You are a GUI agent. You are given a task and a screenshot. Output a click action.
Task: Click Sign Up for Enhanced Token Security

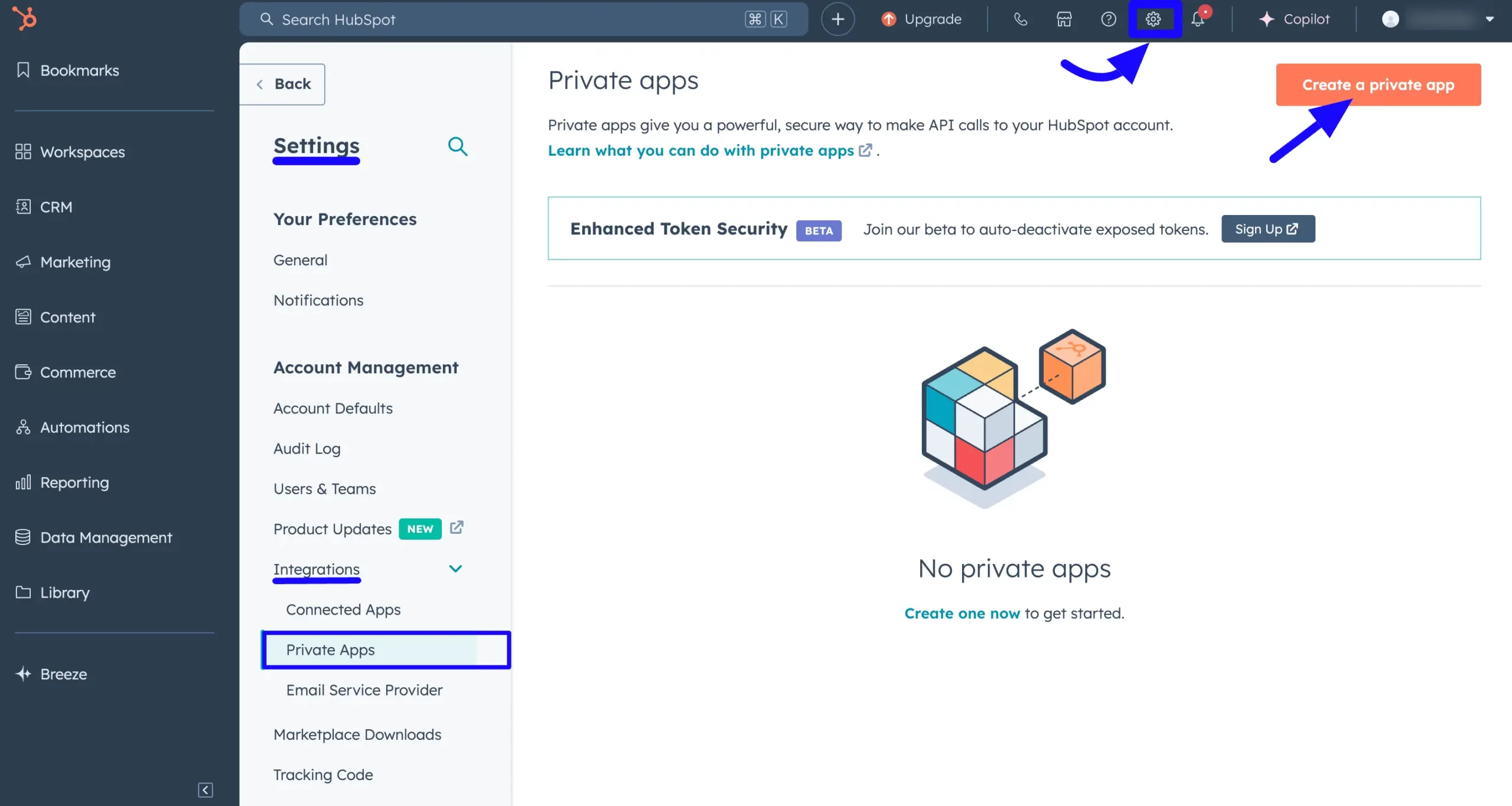coord(1268,229)
